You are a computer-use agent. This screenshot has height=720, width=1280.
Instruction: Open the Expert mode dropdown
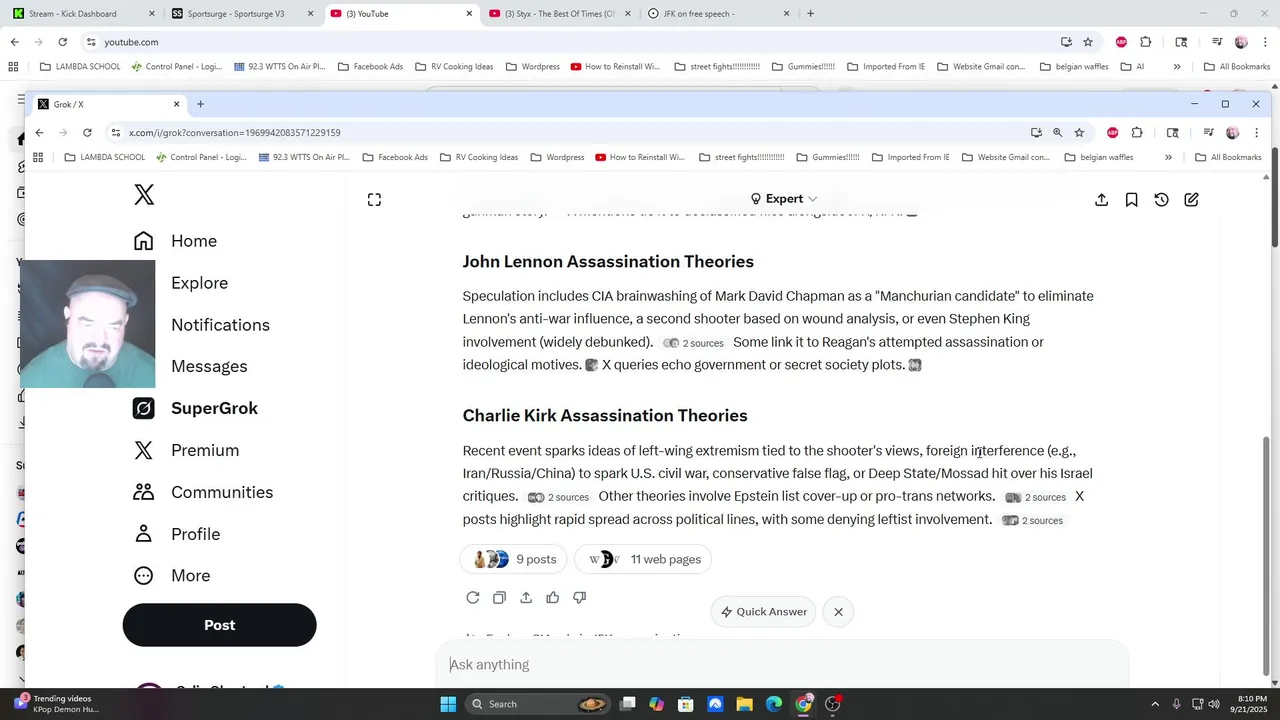pos(784,199)
